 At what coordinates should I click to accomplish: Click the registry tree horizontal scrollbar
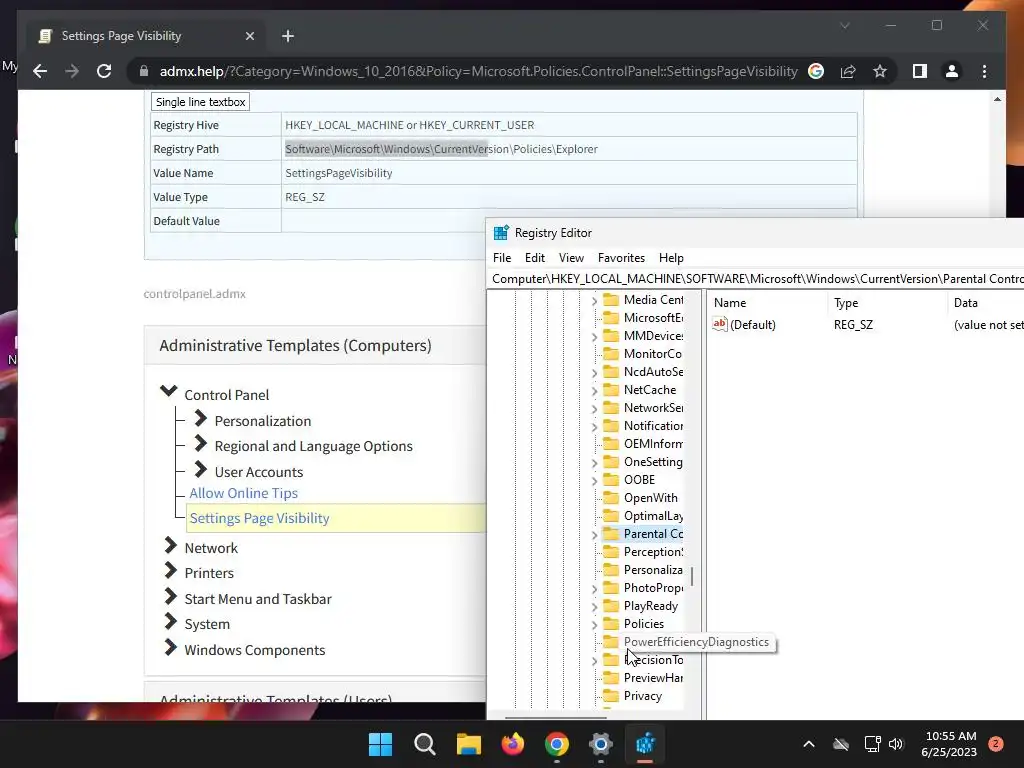coord(555,717)
